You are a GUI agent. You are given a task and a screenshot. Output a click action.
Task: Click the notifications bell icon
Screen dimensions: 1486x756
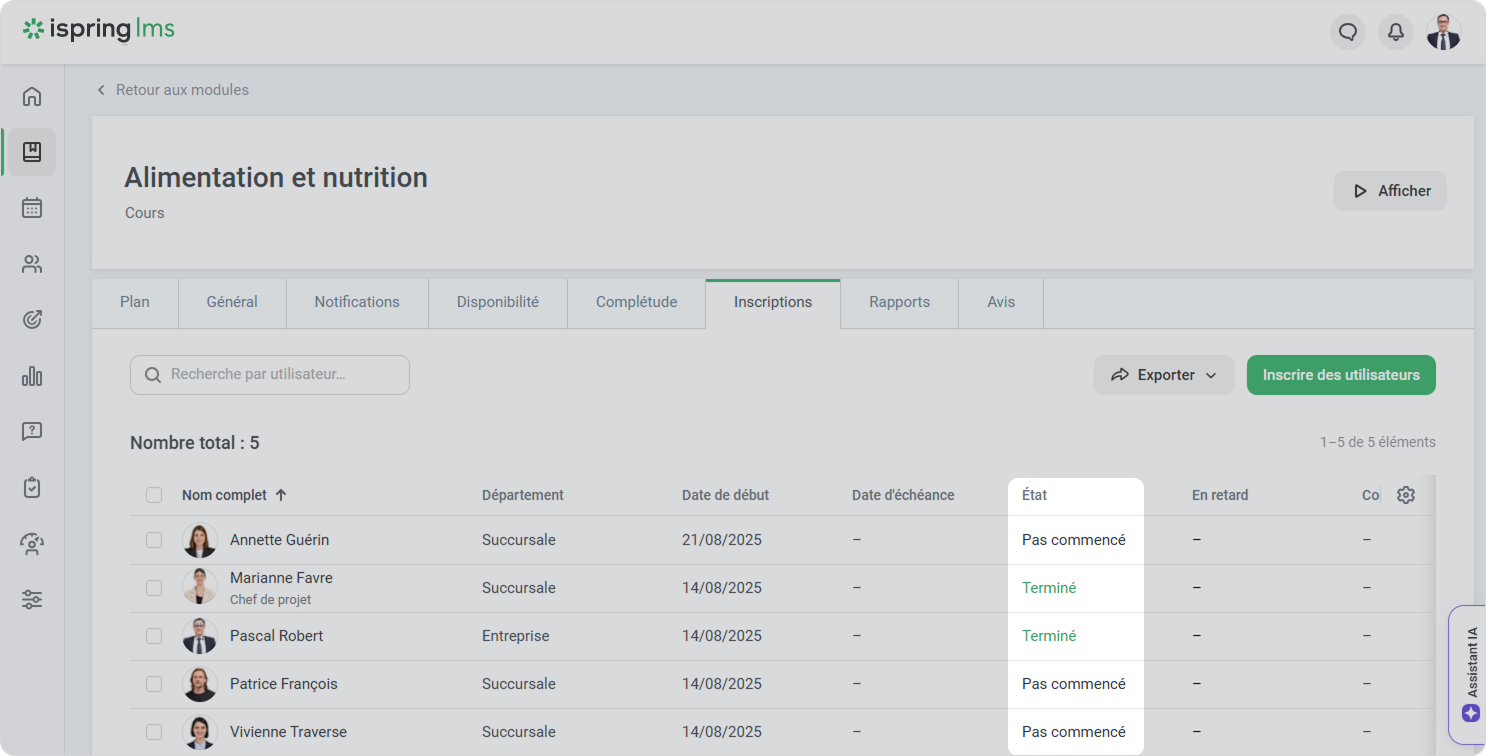(x=1395, y=32)
